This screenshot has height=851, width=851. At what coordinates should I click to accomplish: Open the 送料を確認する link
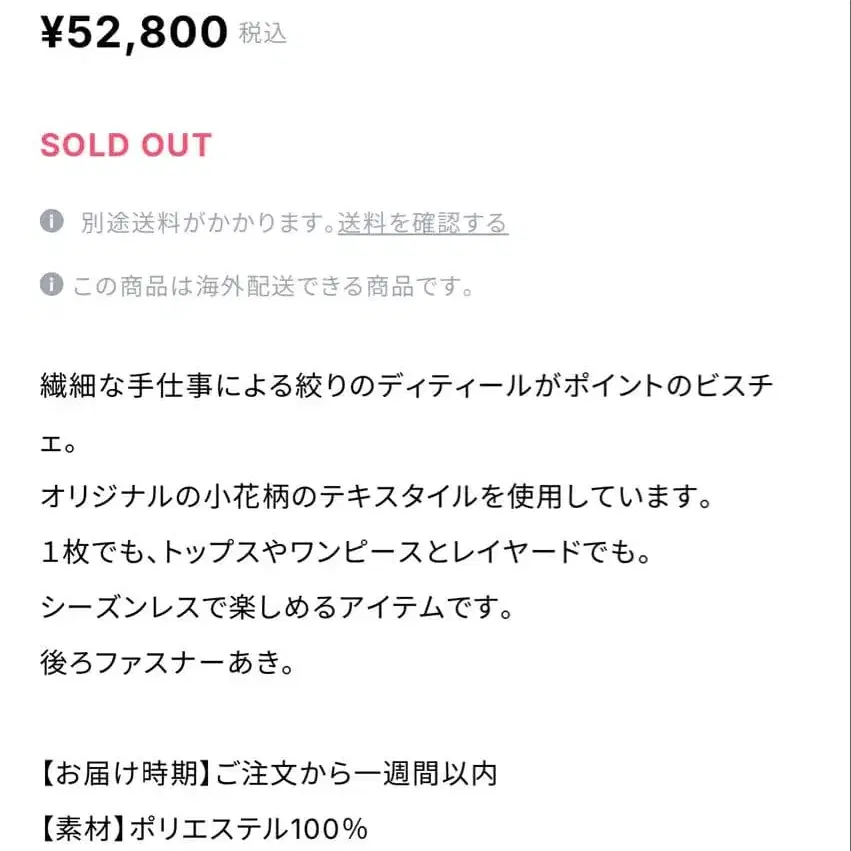423,223
